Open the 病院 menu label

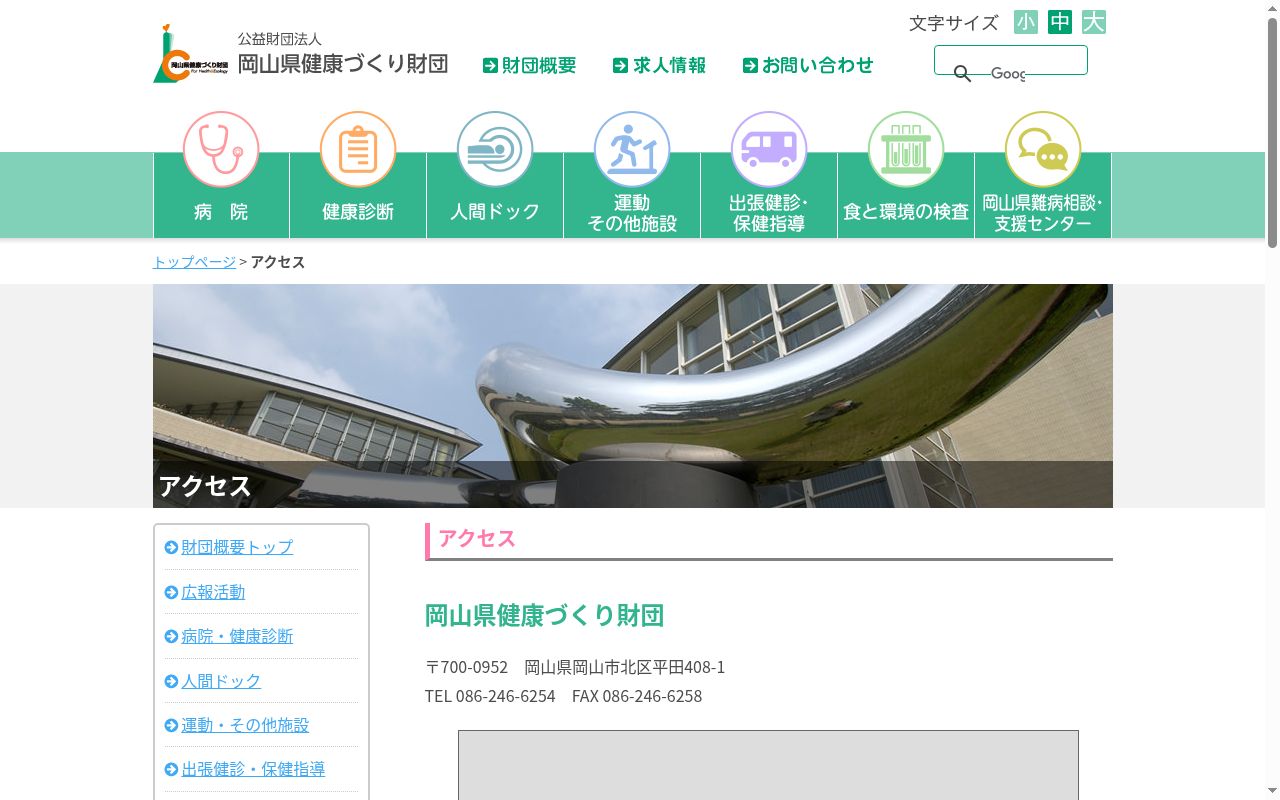pyautogui.click(x=221, y=212)
